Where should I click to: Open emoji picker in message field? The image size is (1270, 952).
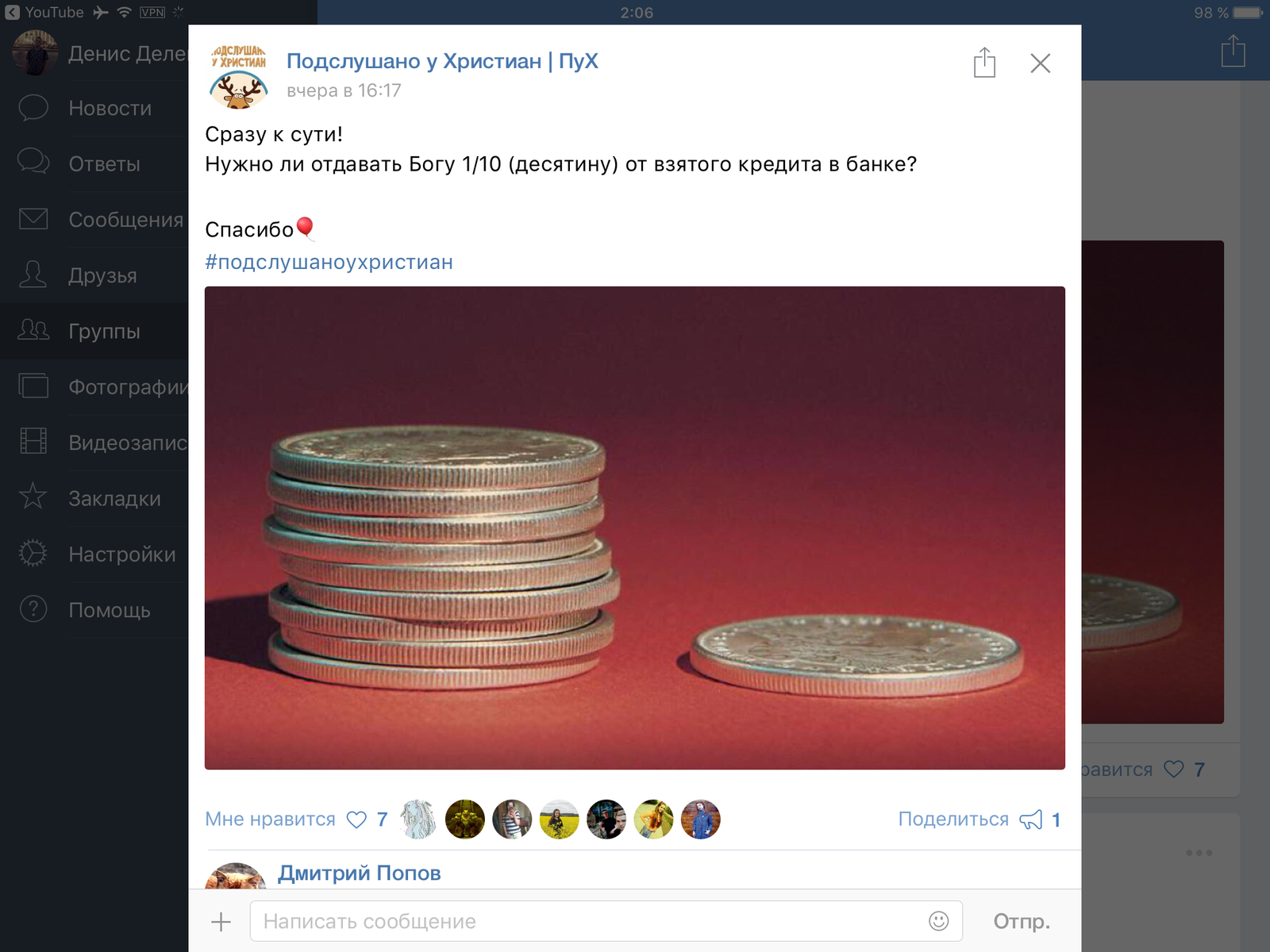[939, 921]
